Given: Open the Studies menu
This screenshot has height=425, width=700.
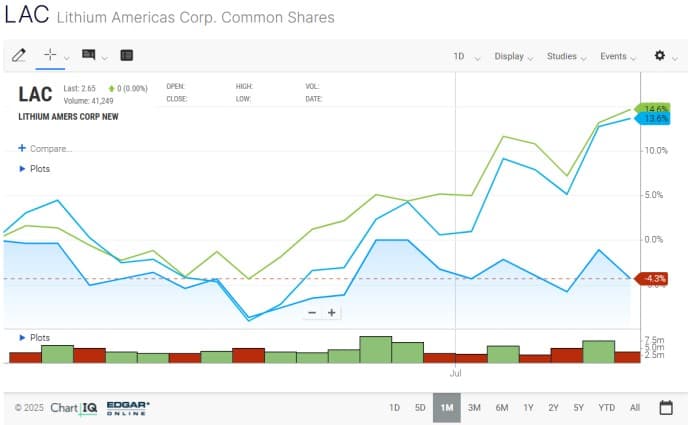Looking at the screenshot, I should tap(566, 57).
